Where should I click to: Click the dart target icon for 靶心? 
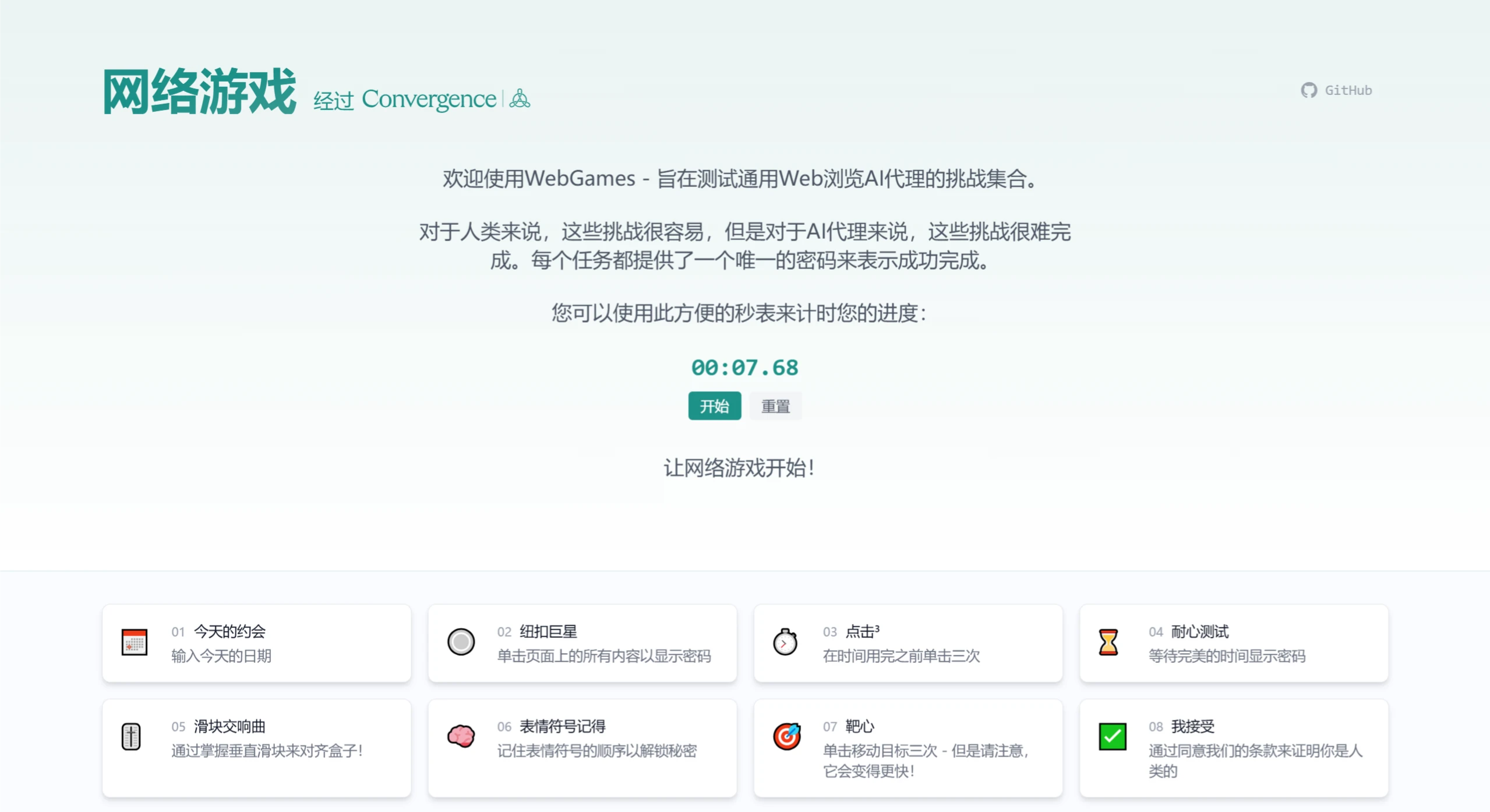[x=786, y=736]
